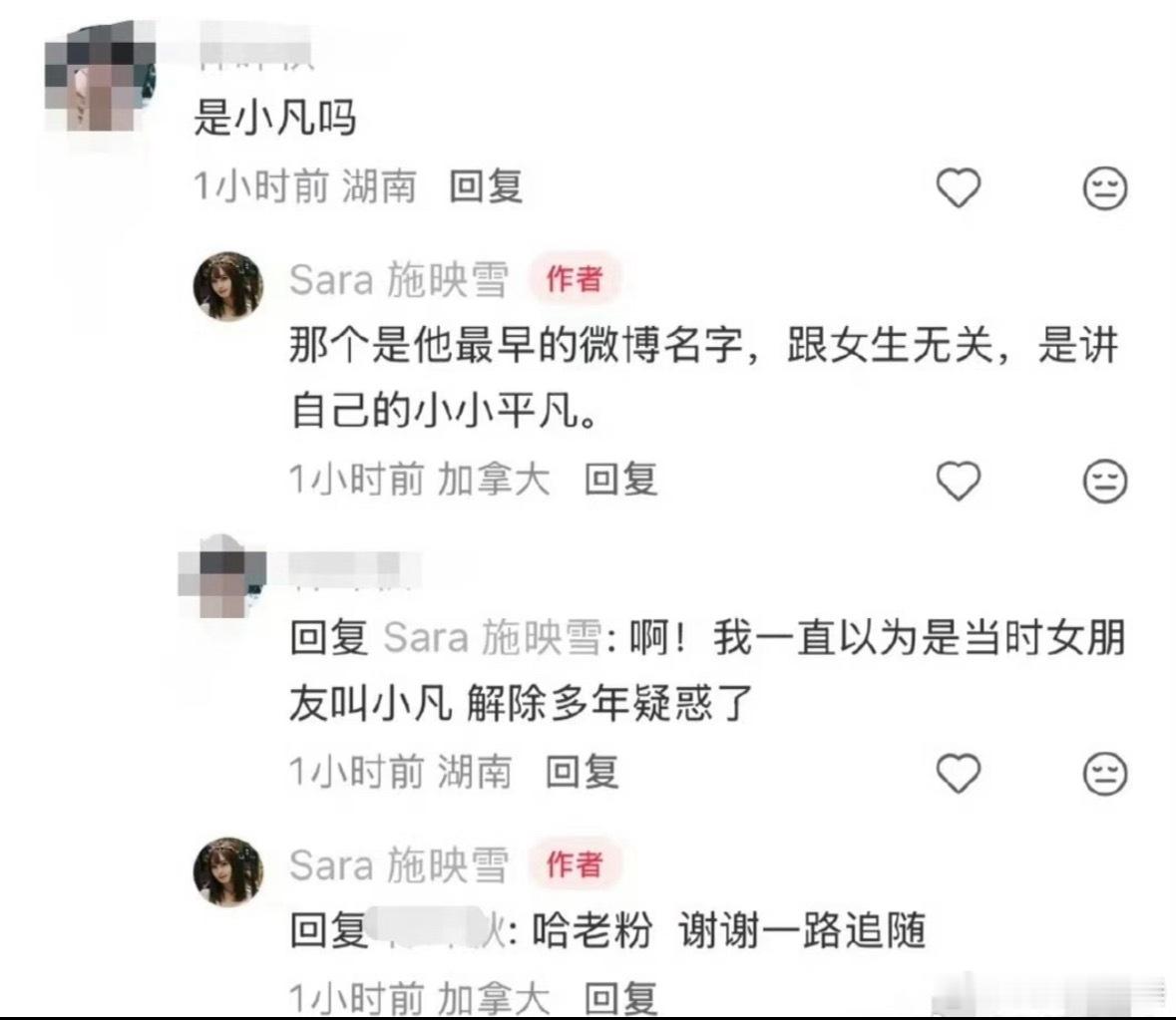Like Sara's reply about the early Weibo name
1176x1020 pixels.
click(x=959, y=481)
